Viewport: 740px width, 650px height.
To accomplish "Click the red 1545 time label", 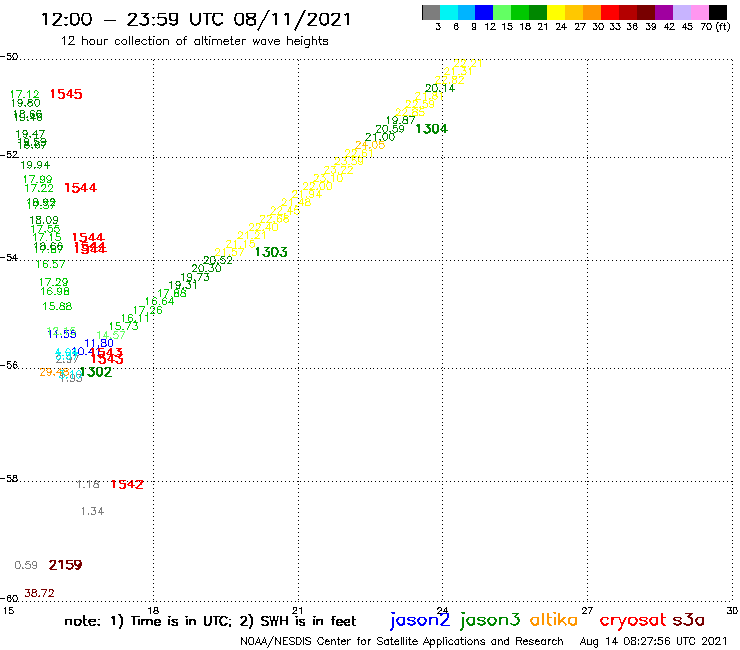I will pyautogui.click(x=66, y=94).
